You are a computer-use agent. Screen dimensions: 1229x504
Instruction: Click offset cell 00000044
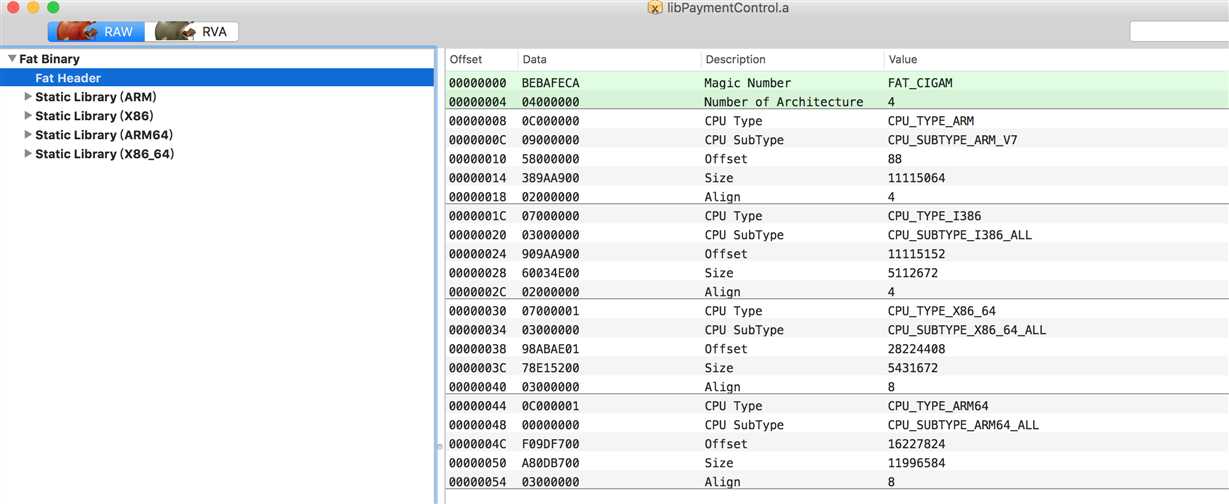click(477, 406)
